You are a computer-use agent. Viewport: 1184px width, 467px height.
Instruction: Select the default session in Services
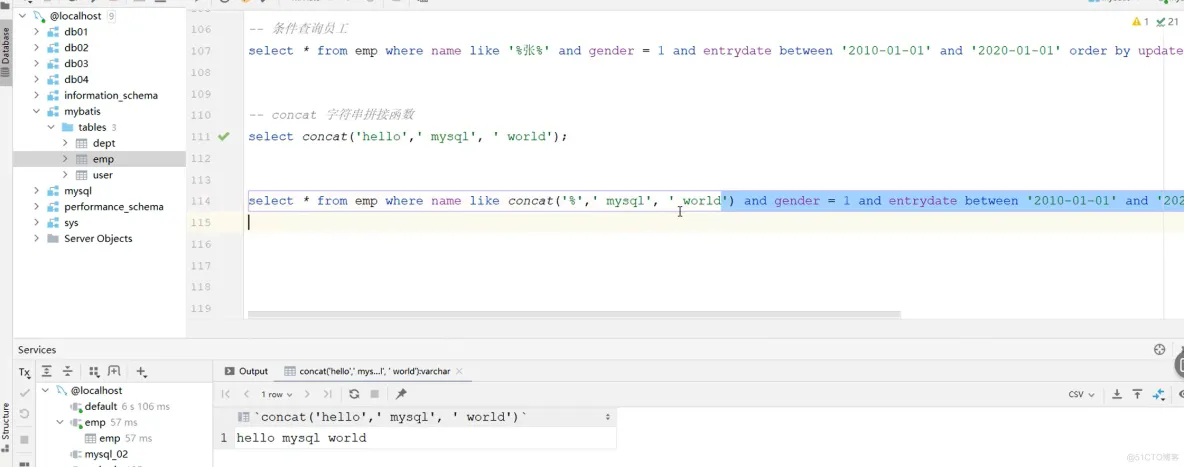tap(100, 407)
